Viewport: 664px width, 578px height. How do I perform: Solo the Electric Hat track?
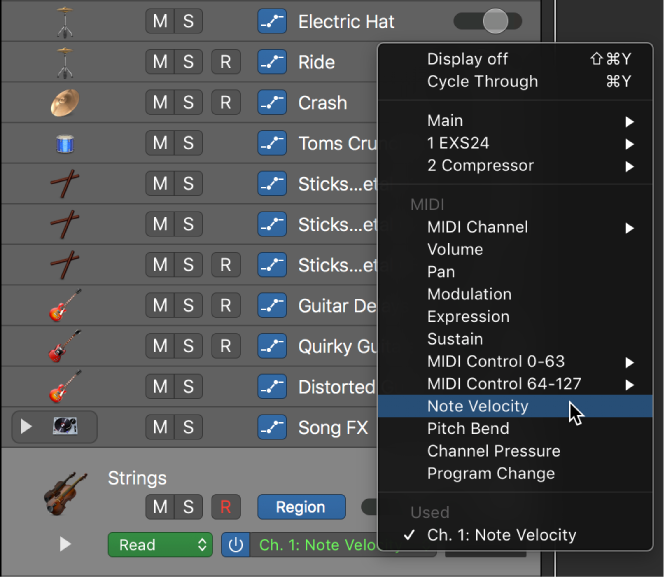click(x=188, y=21)
